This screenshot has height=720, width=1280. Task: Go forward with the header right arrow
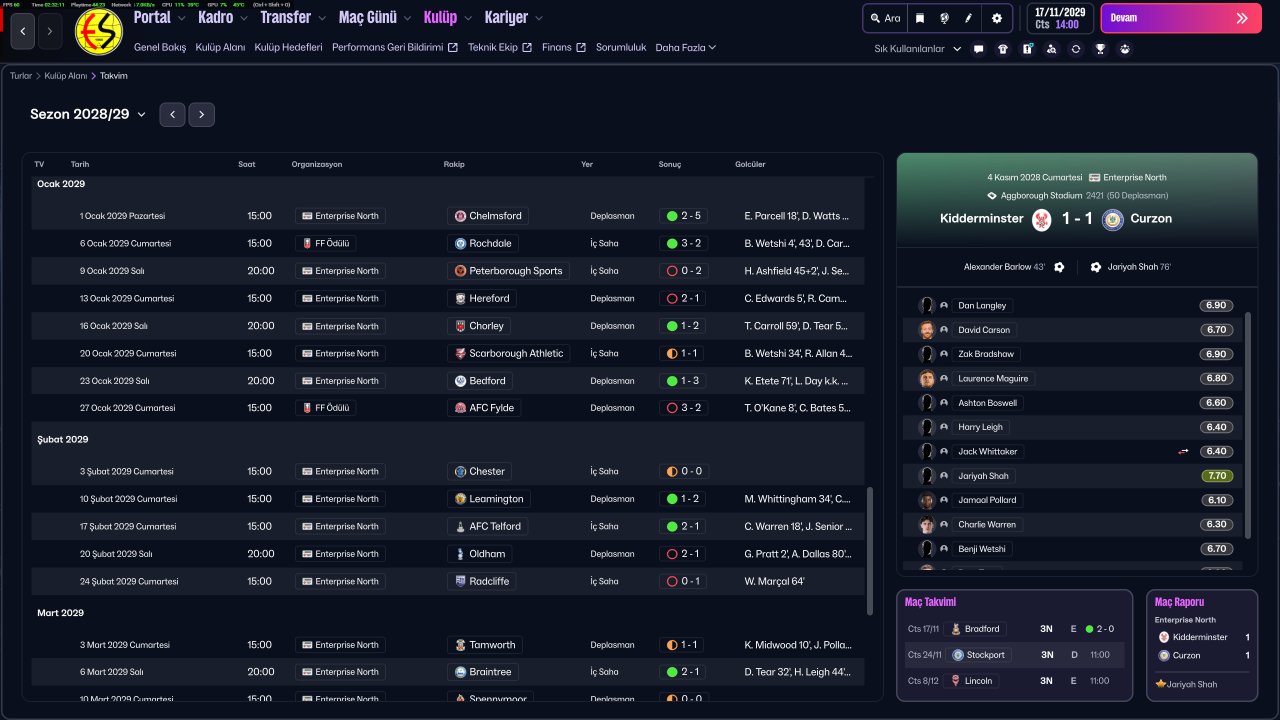pos(49,32)
